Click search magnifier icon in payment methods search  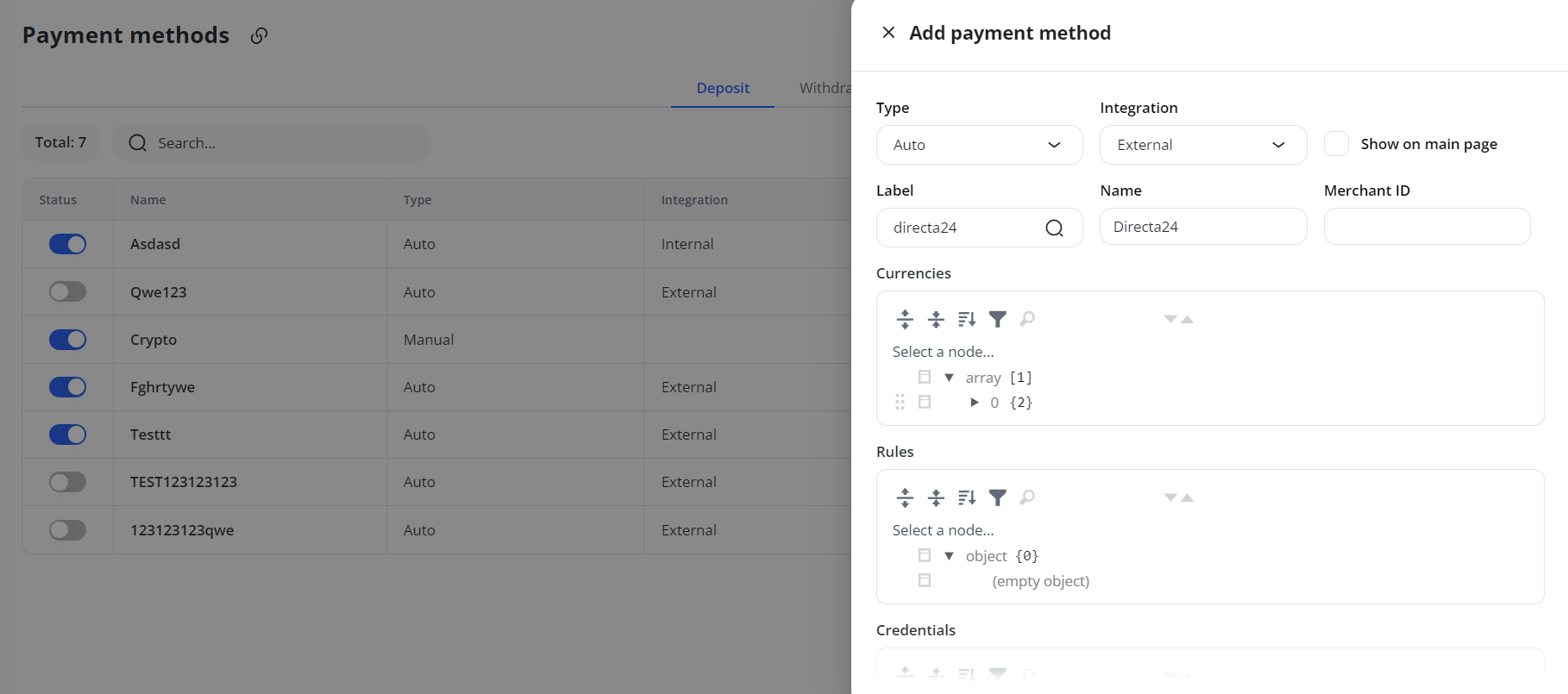(x=137, y=143)
